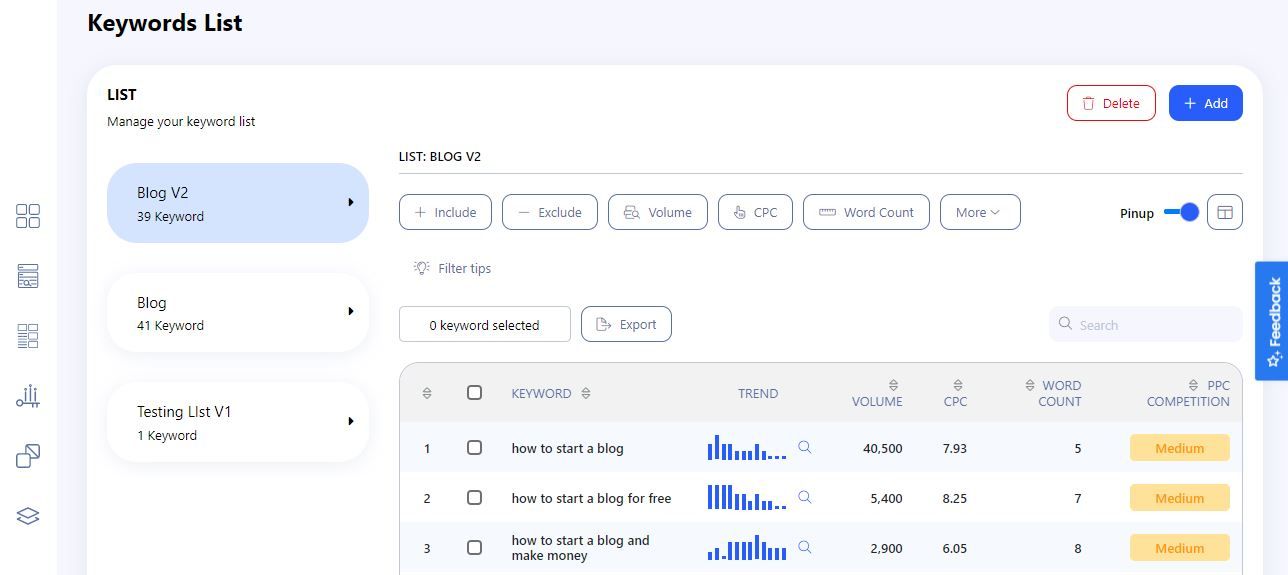Screen dimensions: 1288x575
Task: Open the copy squares sidebar icon
Action: (x=28, y=456)
